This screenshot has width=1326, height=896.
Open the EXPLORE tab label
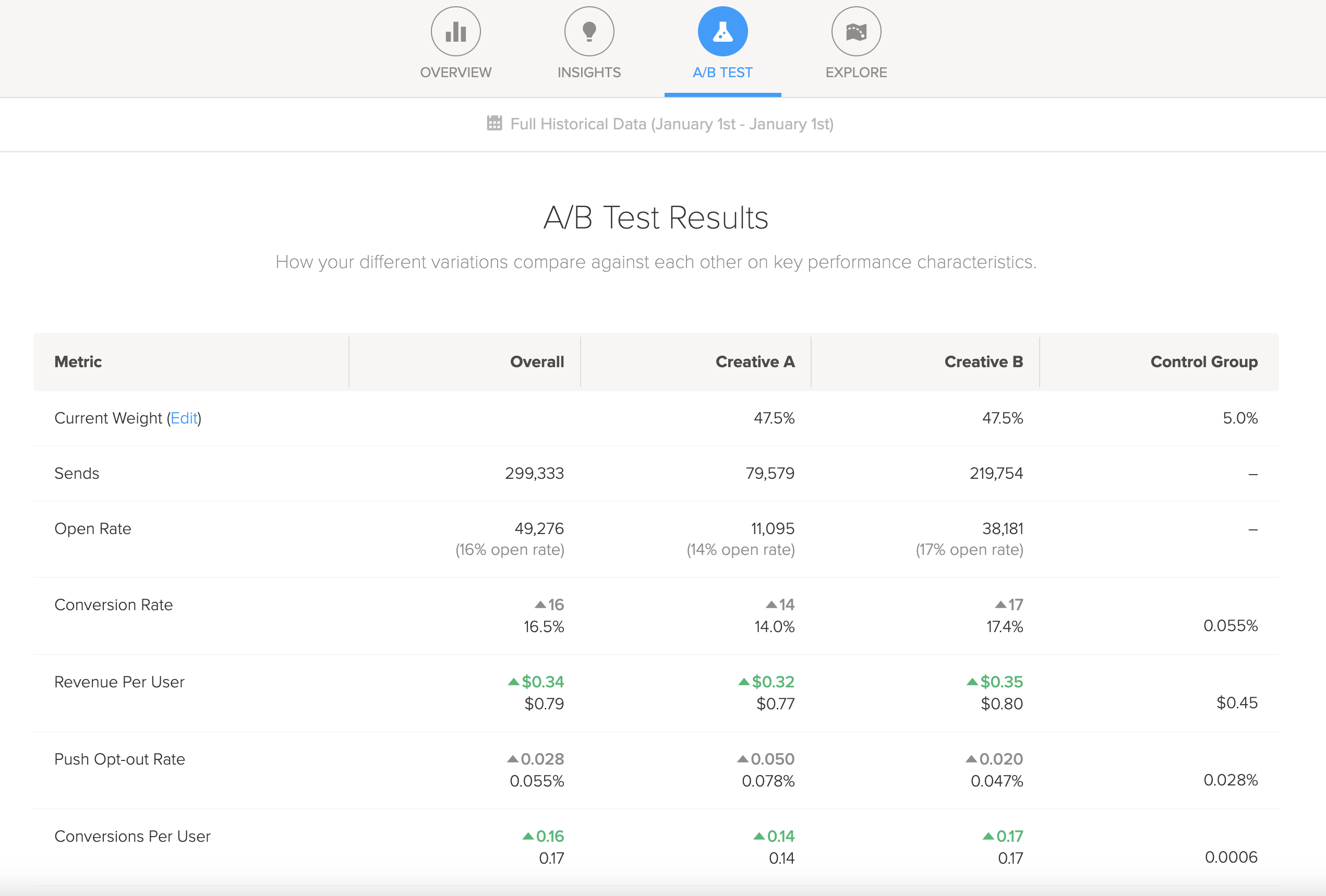click(856, 72)
